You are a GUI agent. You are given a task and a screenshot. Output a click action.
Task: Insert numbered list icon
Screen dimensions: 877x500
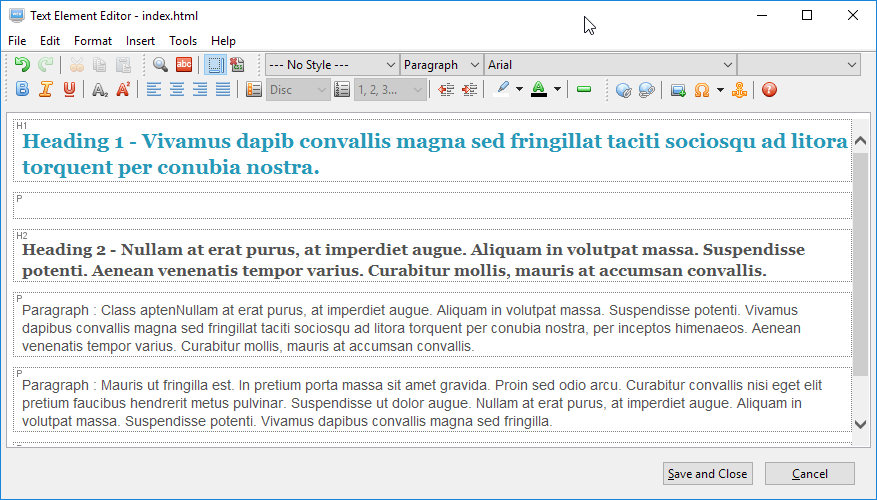click(342, 89)
